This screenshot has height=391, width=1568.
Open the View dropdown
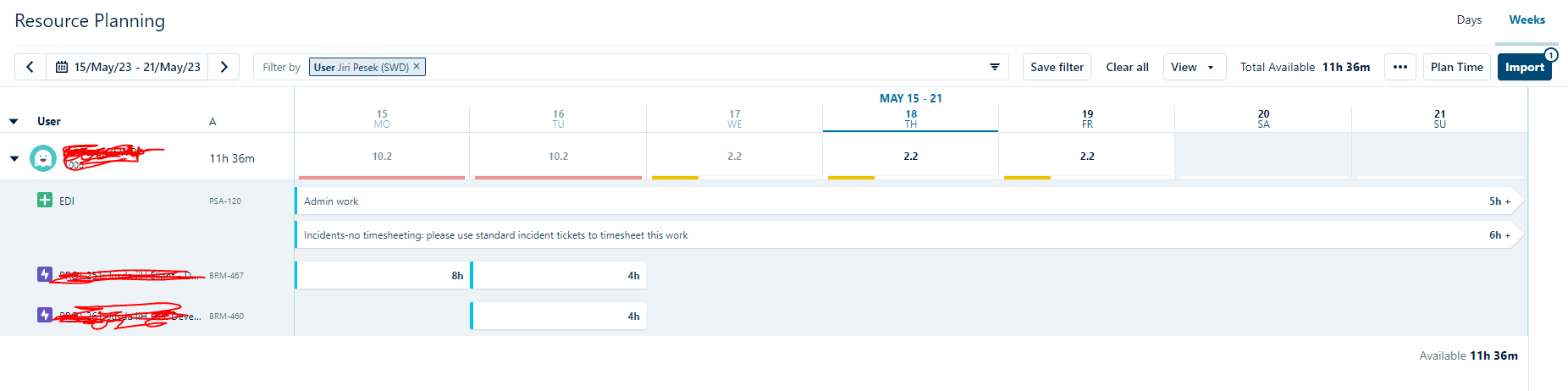pos(1194,67)
